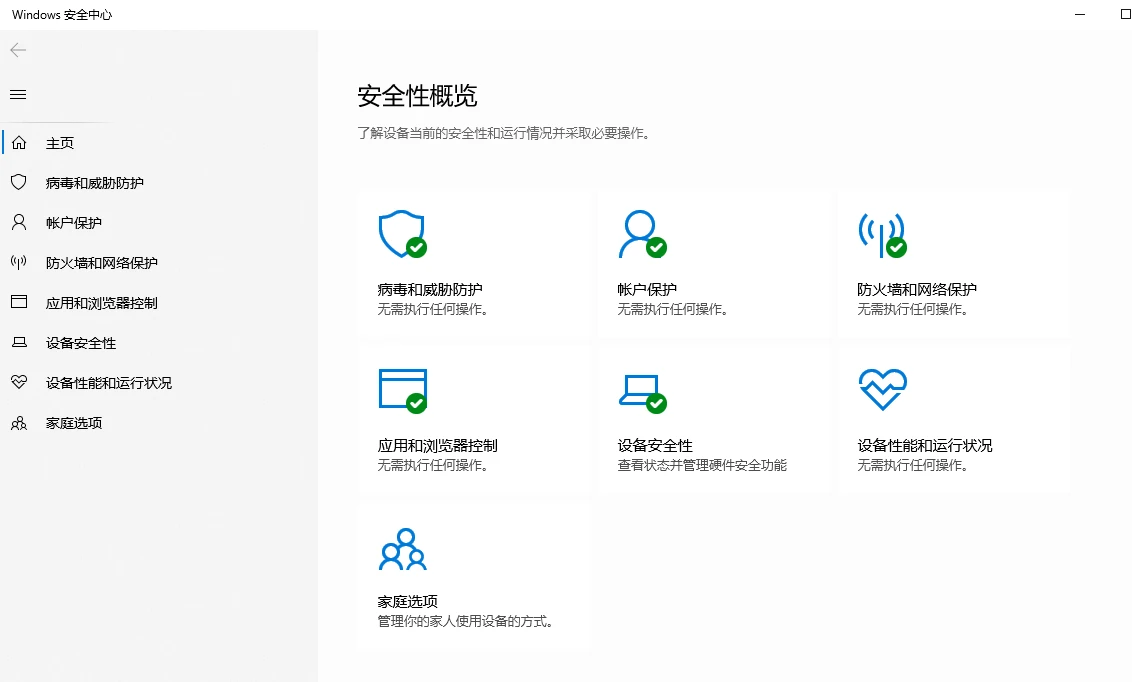Open 防火墙和网络保护 from the sidebar
Image resolution: width=1132 pixels, height=682 pixels.
[102, 263]
